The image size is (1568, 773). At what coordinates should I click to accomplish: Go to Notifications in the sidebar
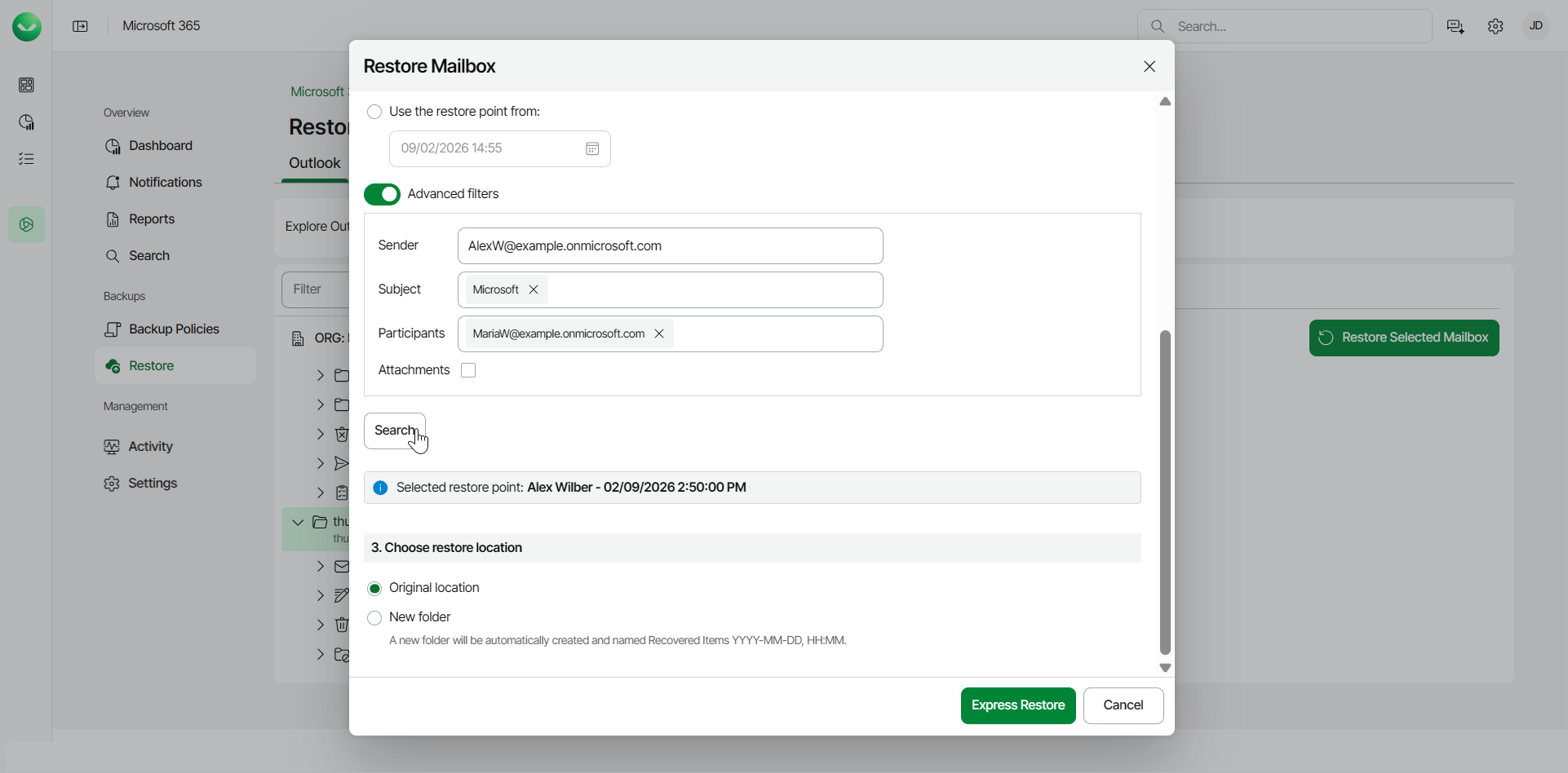tap(165, 183)
